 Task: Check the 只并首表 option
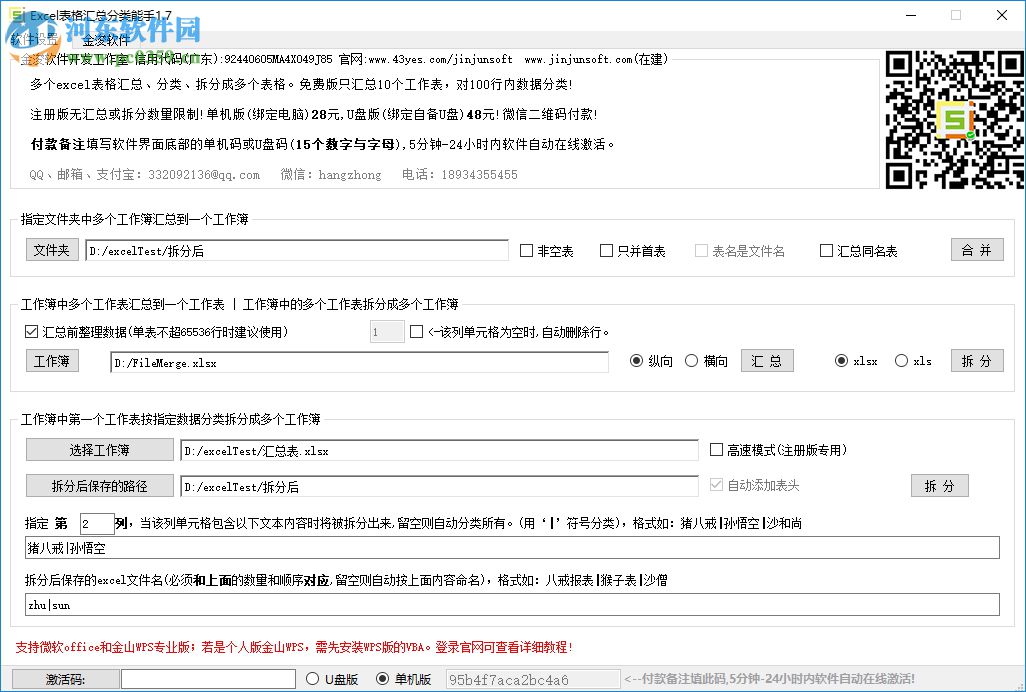pos(607,250)
